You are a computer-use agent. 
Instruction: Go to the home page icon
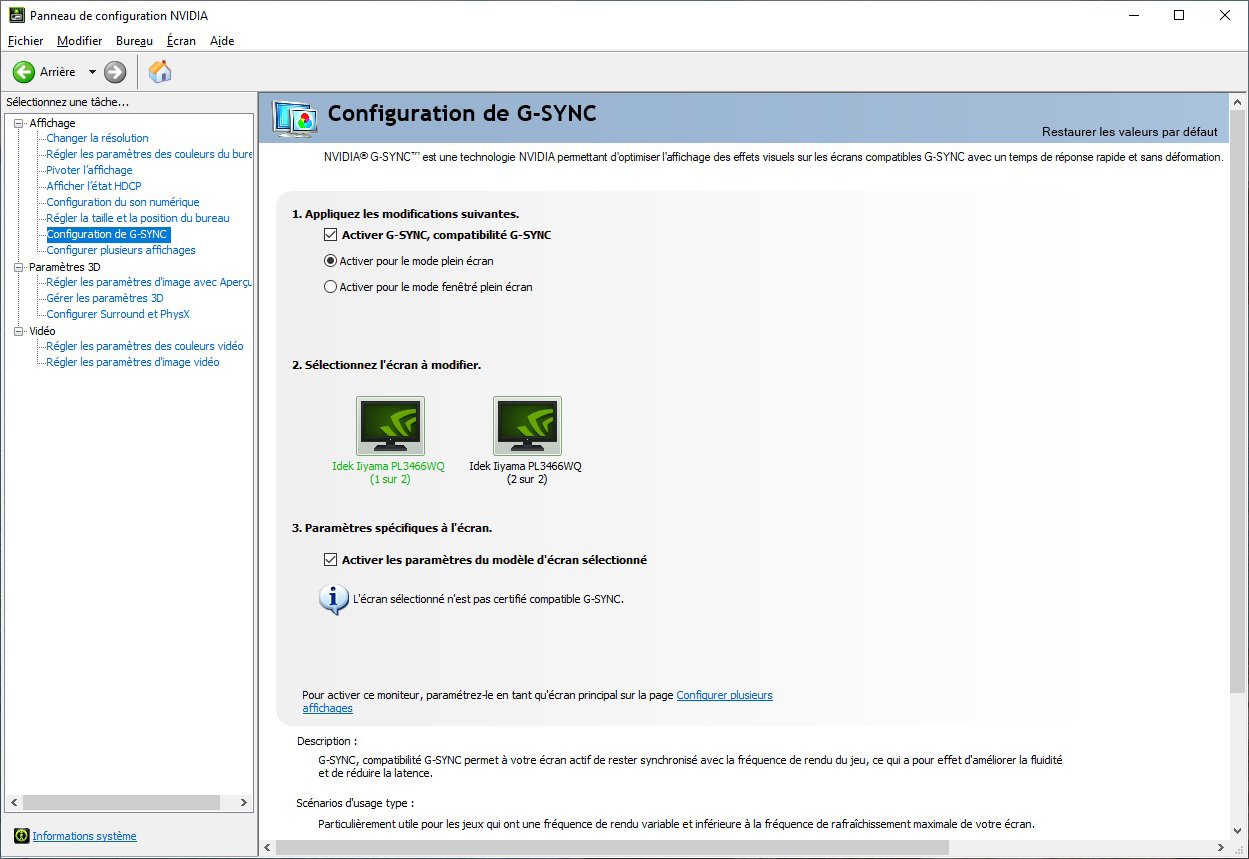pos(160,72)
